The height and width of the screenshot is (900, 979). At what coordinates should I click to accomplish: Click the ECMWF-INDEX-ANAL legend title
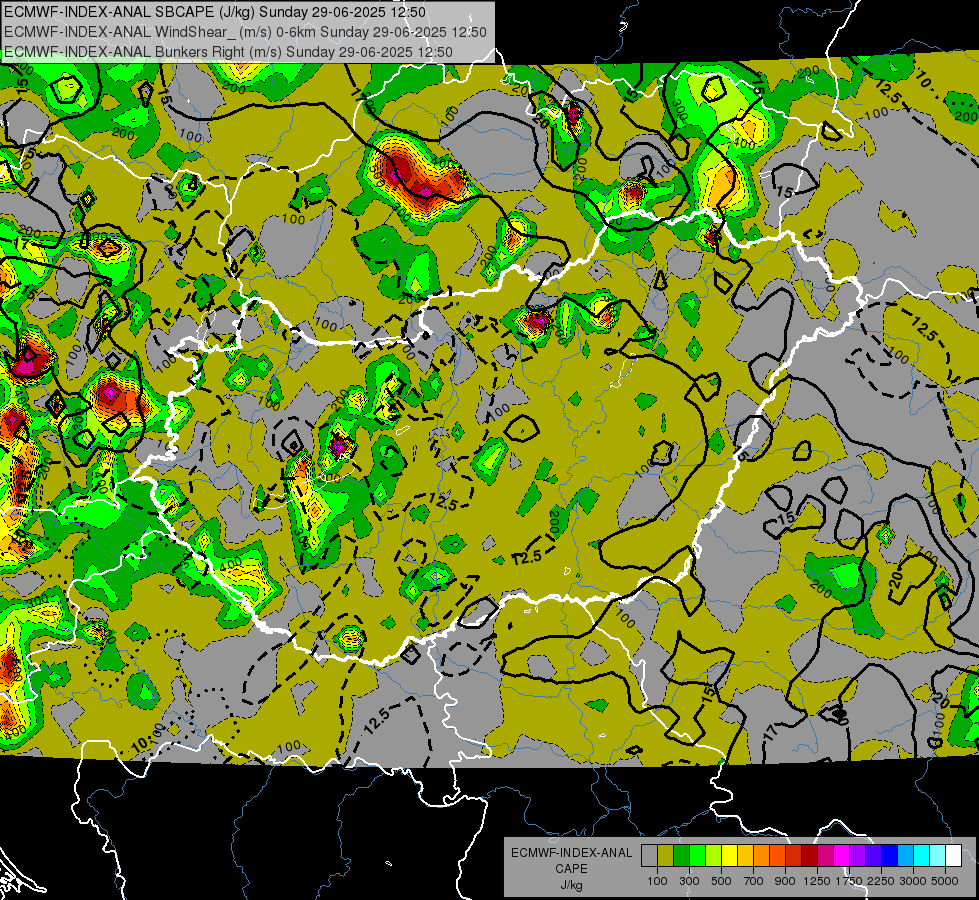571,853
